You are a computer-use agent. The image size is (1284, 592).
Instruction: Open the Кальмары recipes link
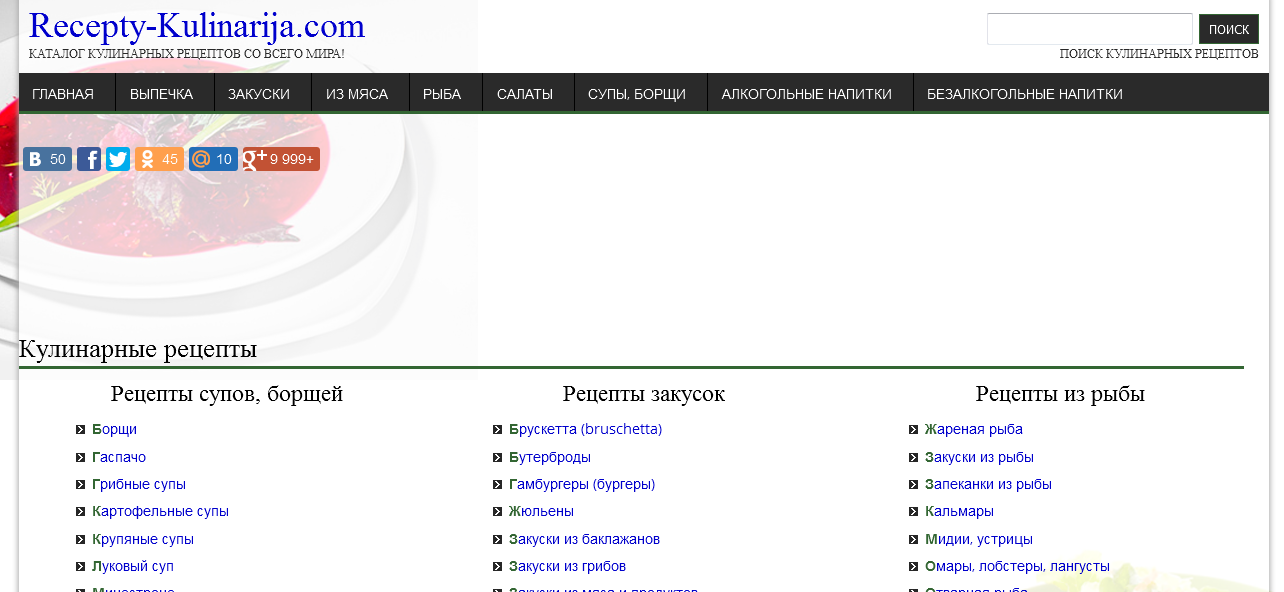click(959, 511)
